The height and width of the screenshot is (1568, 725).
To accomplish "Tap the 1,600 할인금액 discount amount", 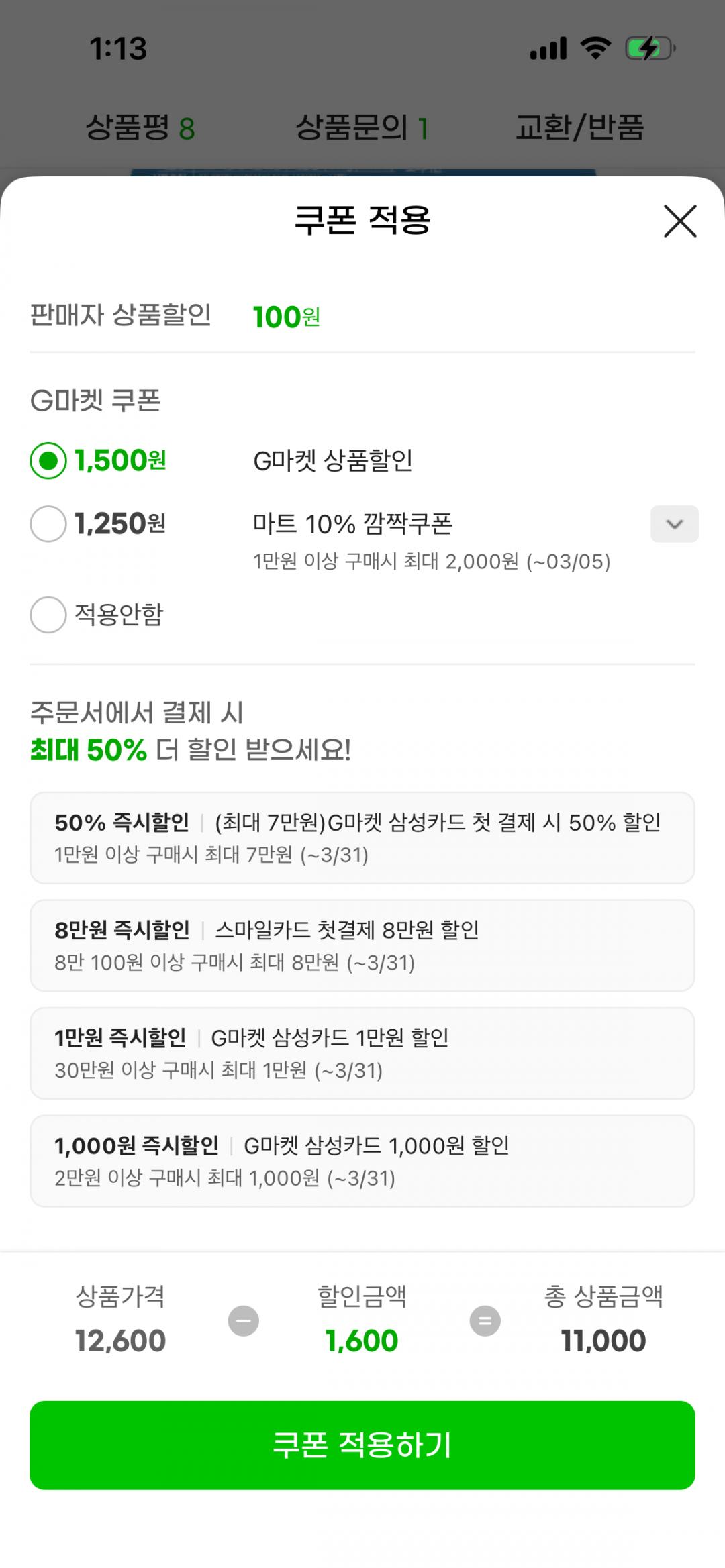I will [362, 1341].
